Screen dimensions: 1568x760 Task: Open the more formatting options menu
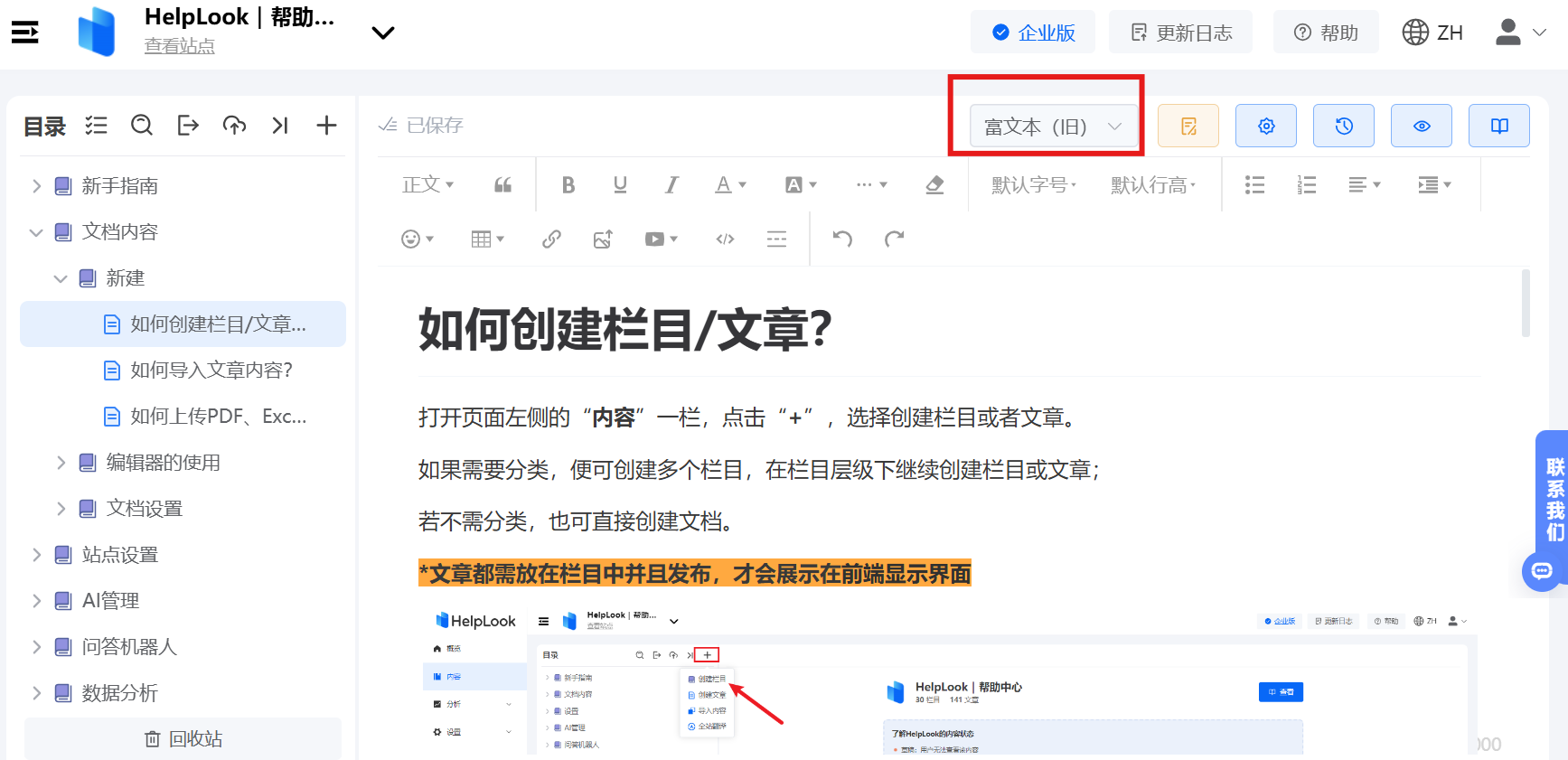point(871,185)
